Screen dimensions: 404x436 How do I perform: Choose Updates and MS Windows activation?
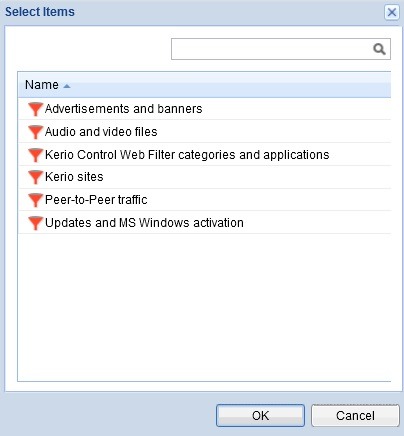tap(204, 223)
